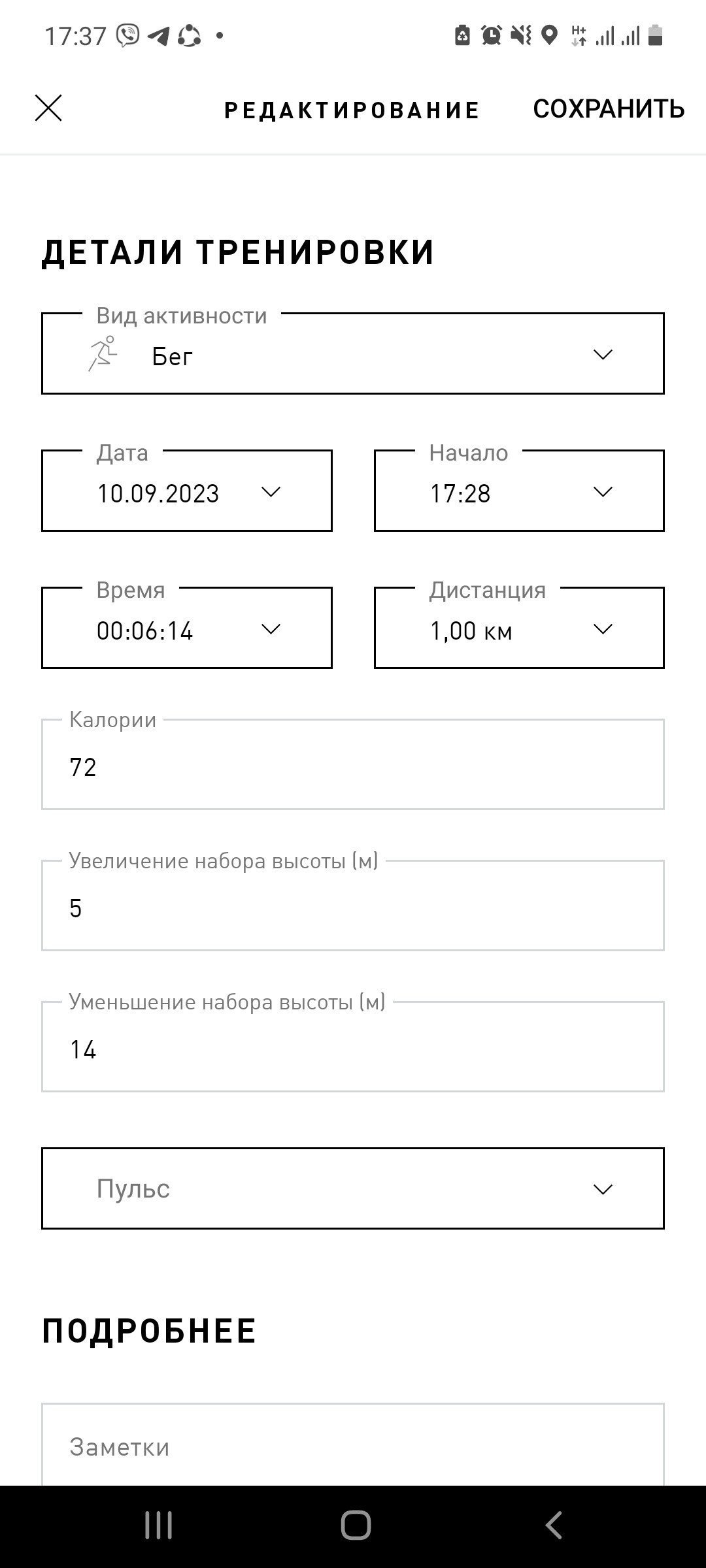Image resolution: width=706 pixels, height=1568 pixels.
Task: Select the Уменьшение набора высоты field
Action: (353, 1047)
